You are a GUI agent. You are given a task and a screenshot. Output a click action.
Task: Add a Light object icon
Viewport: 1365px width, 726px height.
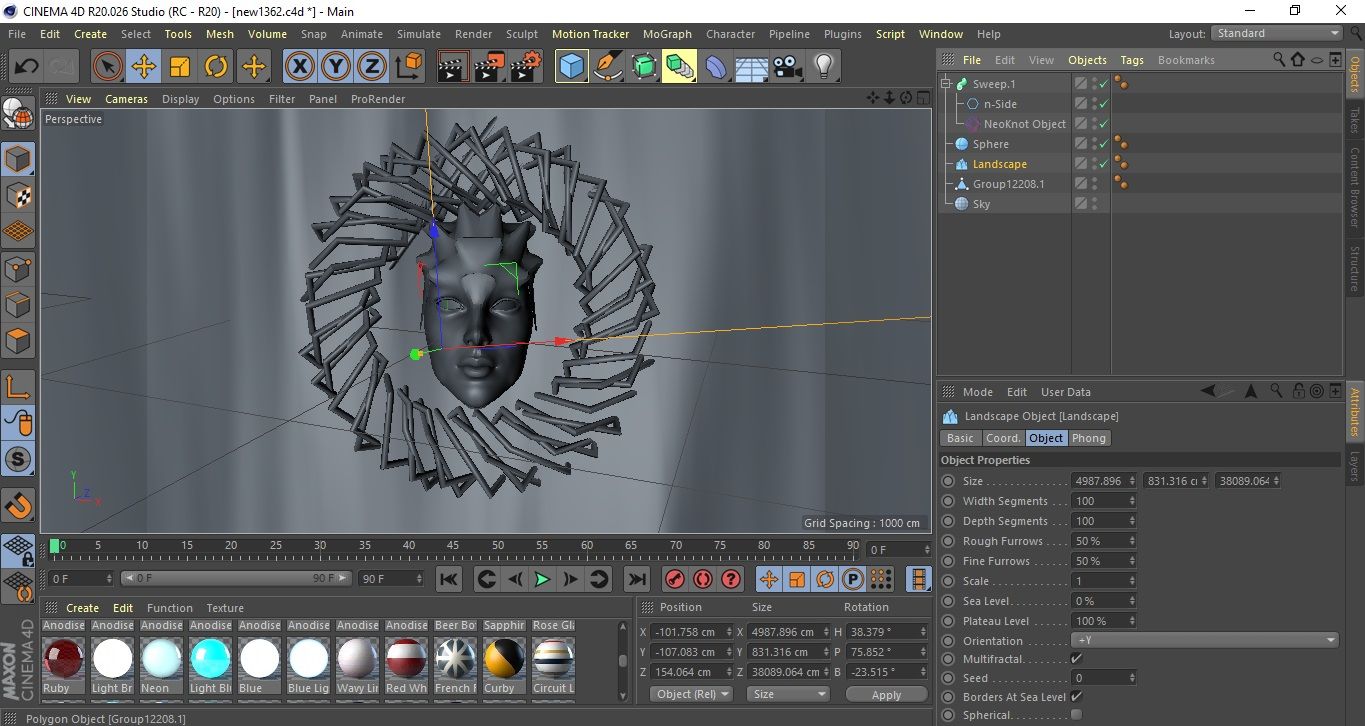823,67
